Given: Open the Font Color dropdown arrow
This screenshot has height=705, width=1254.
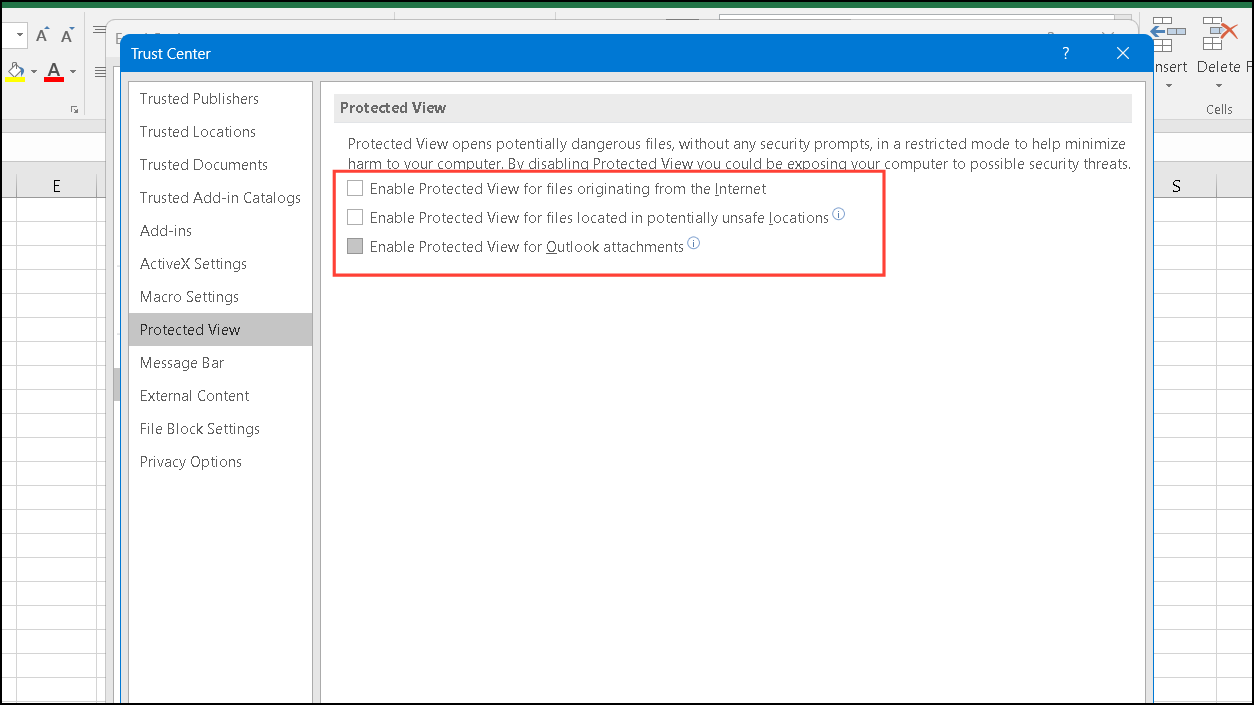Looking at the screenshot, I should tap(71, 72).
